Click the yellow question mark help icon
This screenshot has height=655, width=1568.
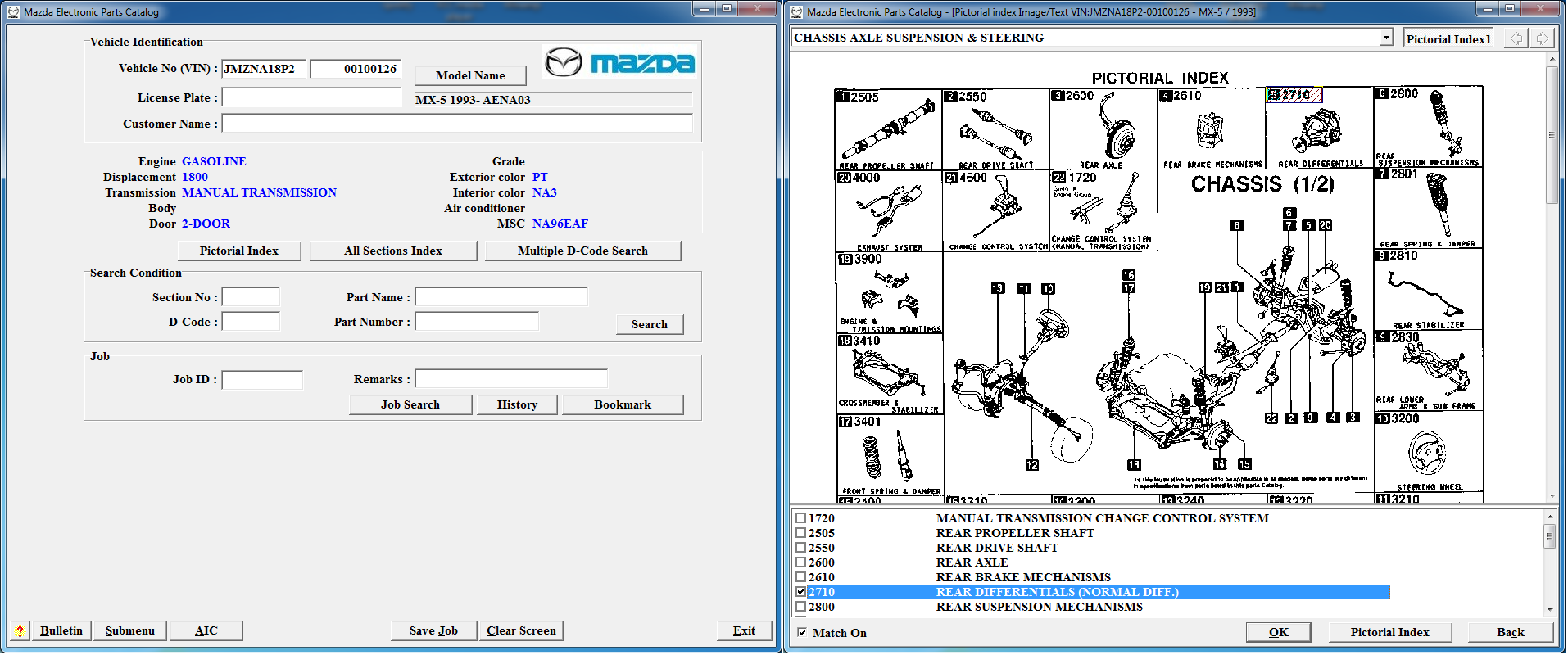[20, 630]
